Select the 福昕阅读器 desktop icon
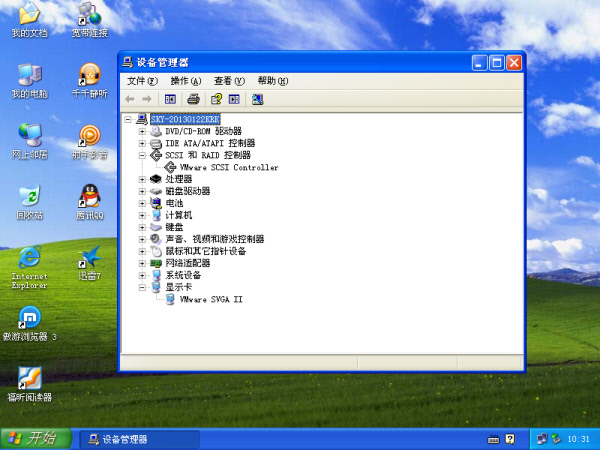Image resolution: width=600 pixels, height=450 pixels. tap(29, 384)
